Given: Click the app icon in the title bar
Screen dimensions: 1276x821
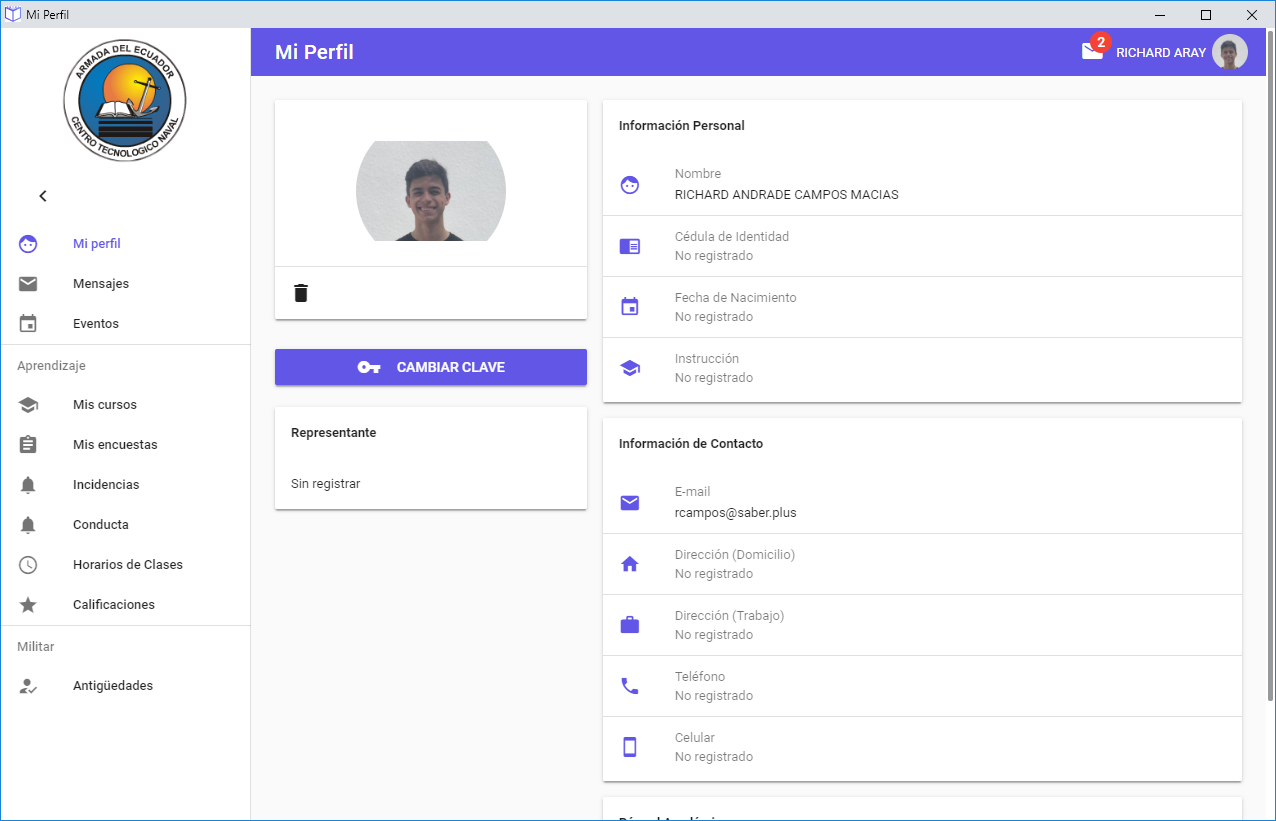Looking at the screenshot, I should click(x=13, y=14).
